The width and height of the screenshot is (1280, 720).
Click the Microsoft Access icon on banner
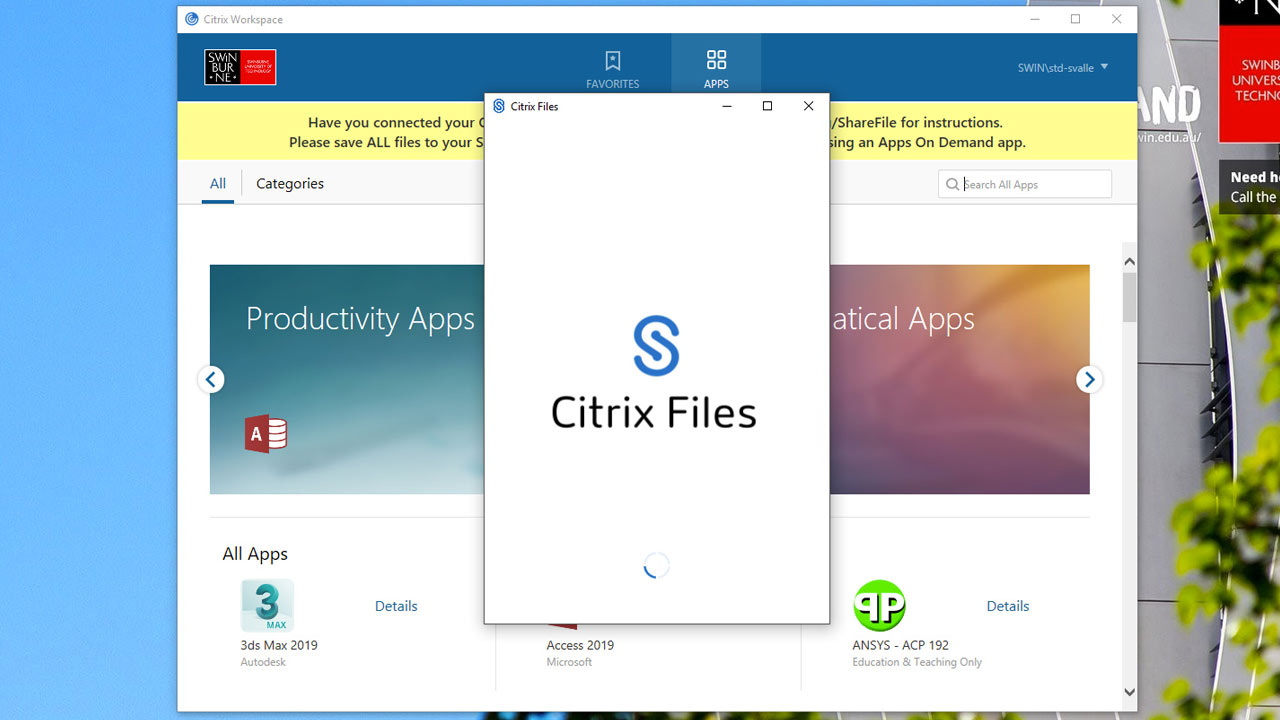click(266, 434)
